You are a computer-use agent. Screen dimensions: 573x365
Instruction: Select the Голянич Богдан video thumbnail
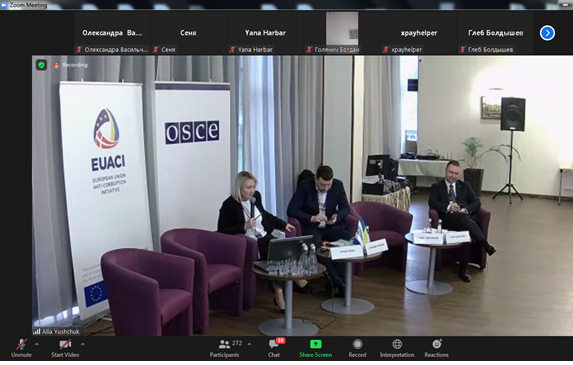click(342, 33)
